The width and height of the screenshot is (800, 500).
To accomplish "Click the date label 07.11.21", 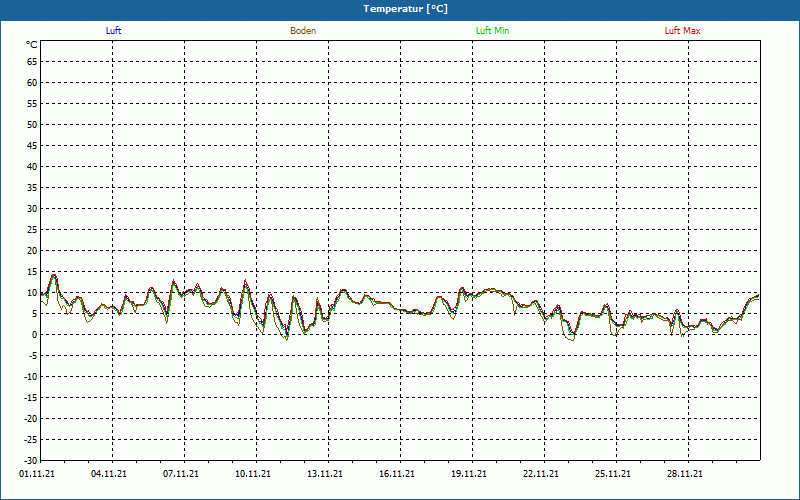I will 181,474.
